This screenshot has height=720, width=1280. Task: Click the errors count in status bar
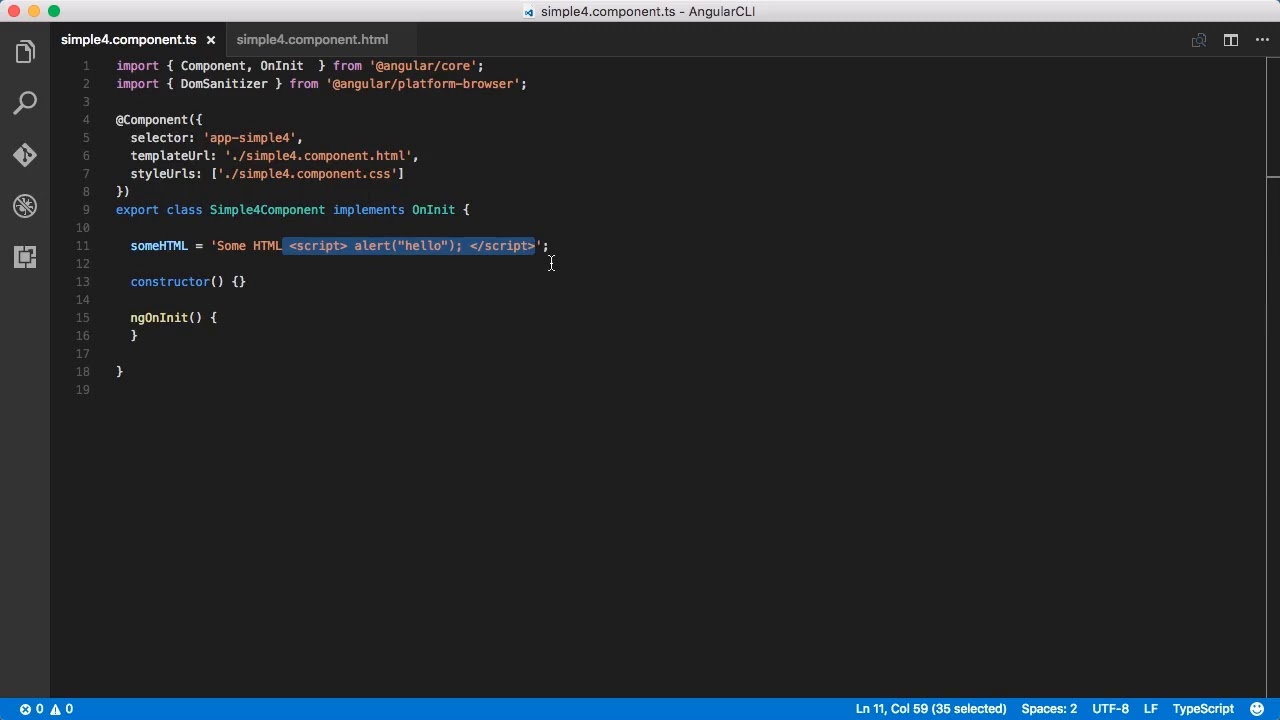(32, 709)
